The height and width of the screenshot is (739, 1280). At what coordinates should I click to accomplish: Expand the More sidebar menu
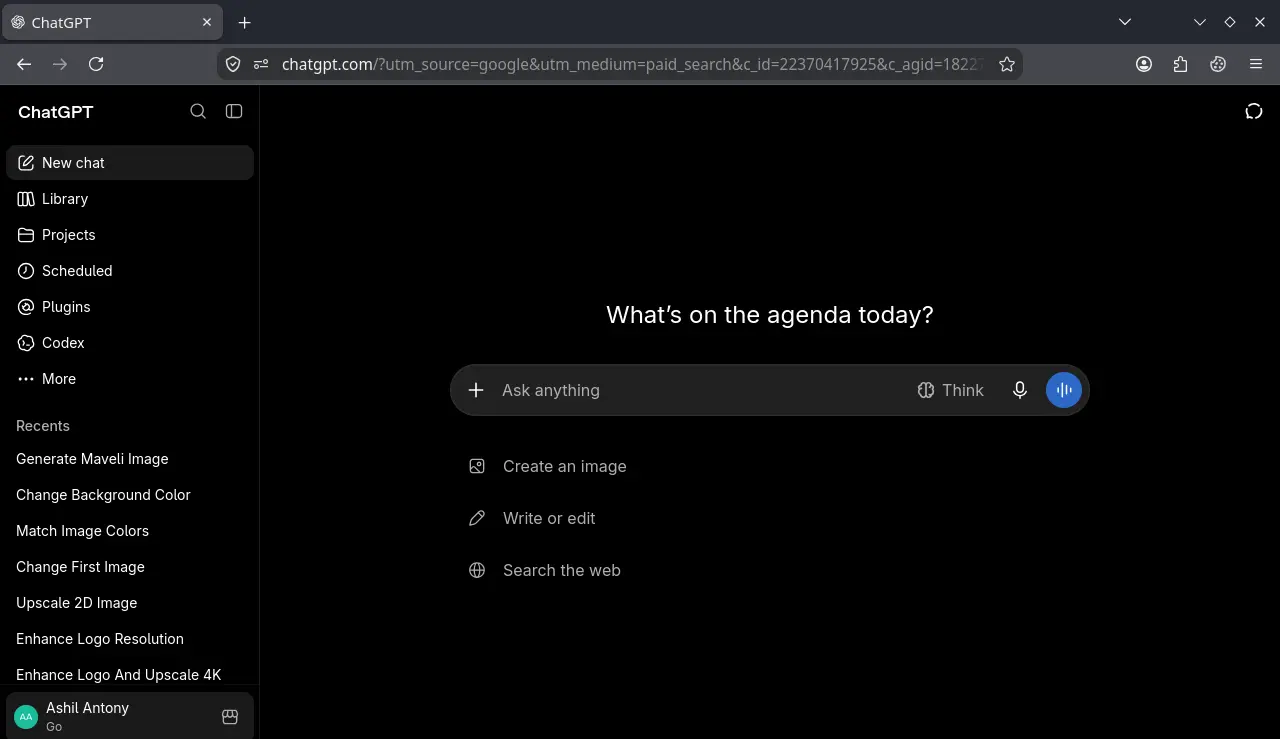[130, 379]
